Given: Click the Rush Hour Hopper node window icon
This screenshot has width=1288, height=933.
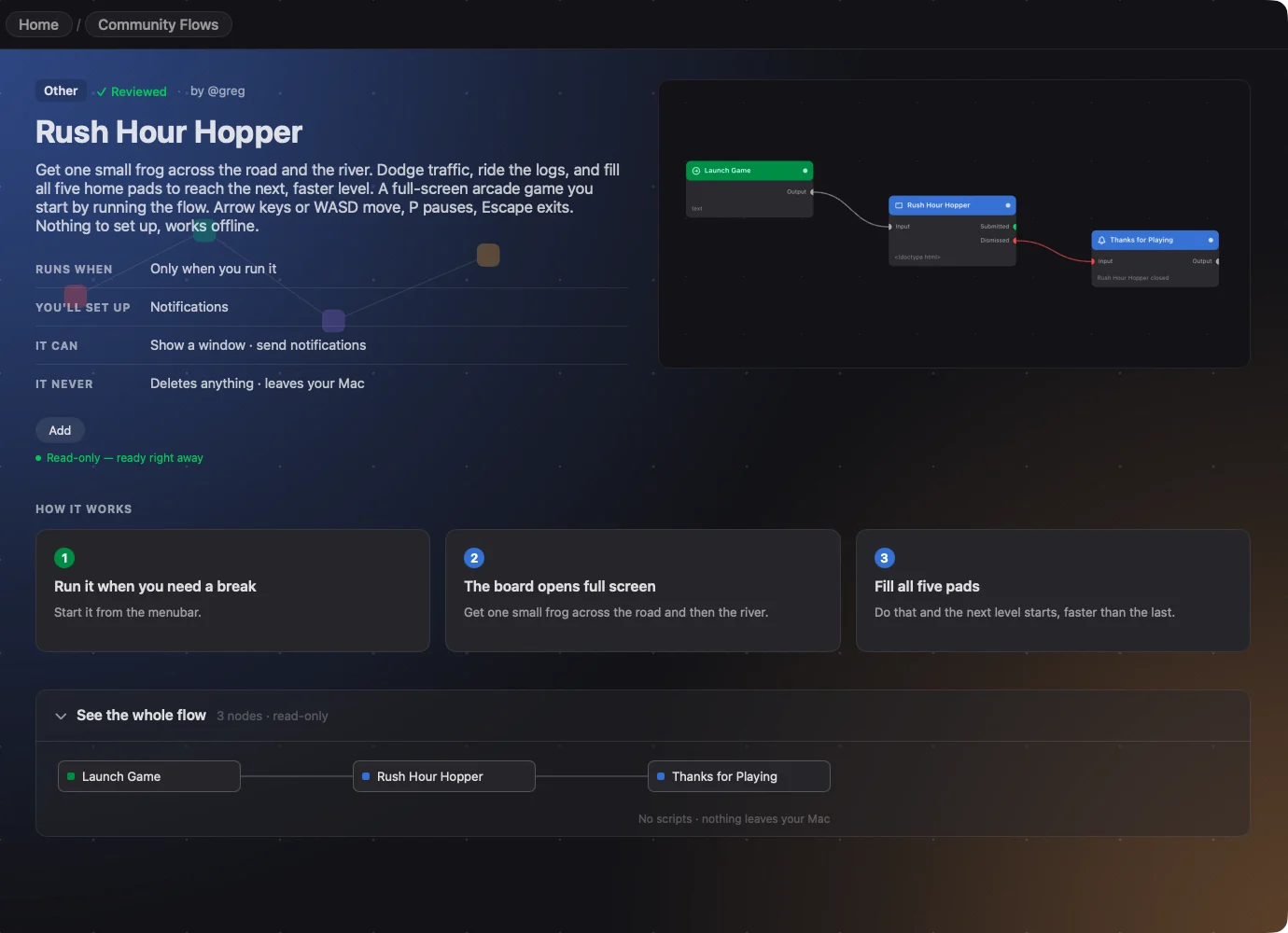Looking at the screenshot, I should pyautogui.click(x=899, y=205).
